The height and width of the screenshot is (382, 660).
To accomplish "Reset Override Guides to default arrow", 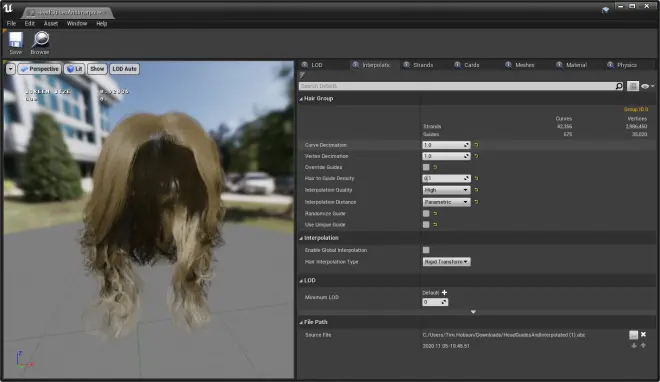I will pyautogui.click(x=435, y=167).
